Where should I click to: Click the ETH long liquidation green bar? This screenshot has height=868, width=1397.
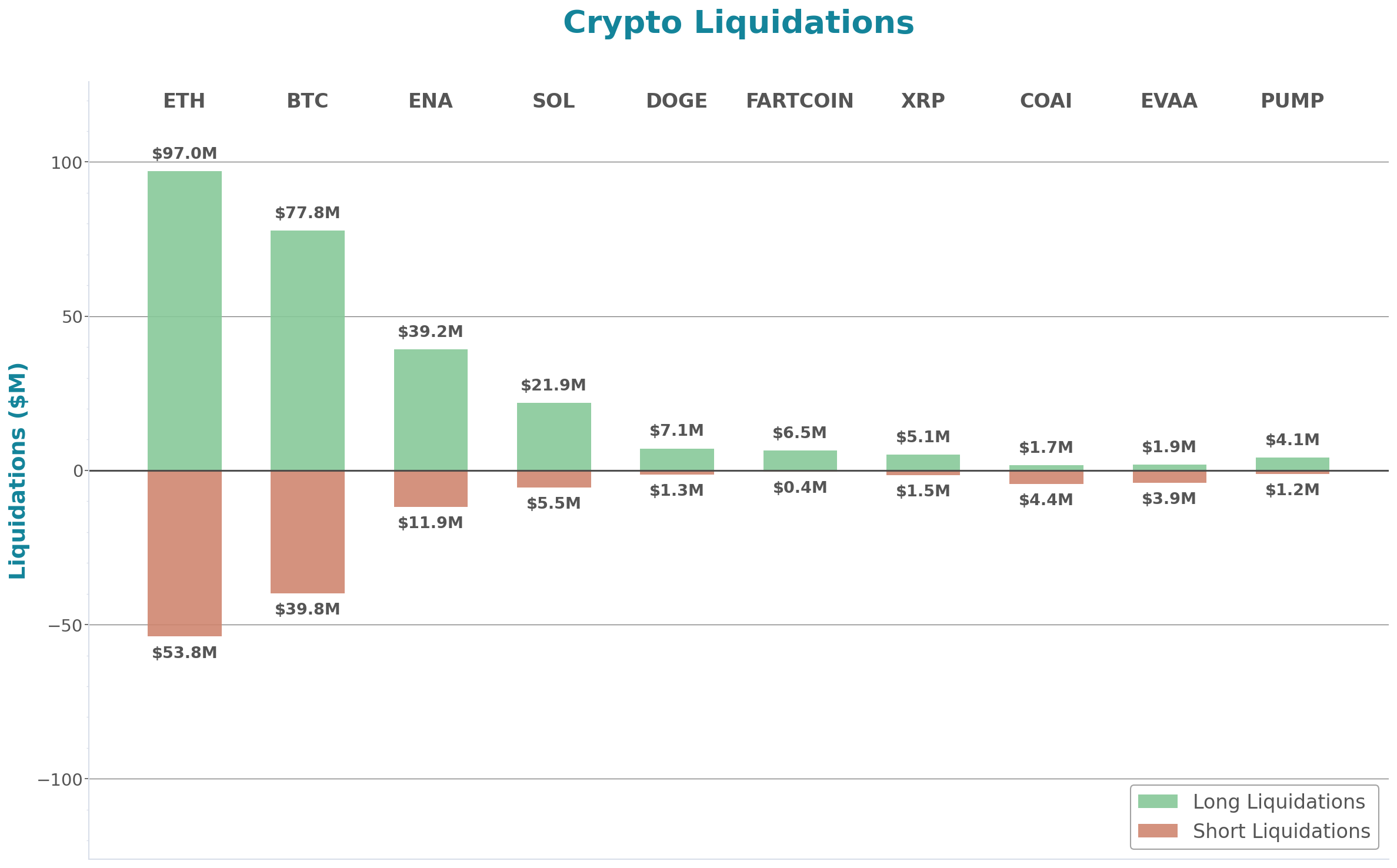coord(184,321)
